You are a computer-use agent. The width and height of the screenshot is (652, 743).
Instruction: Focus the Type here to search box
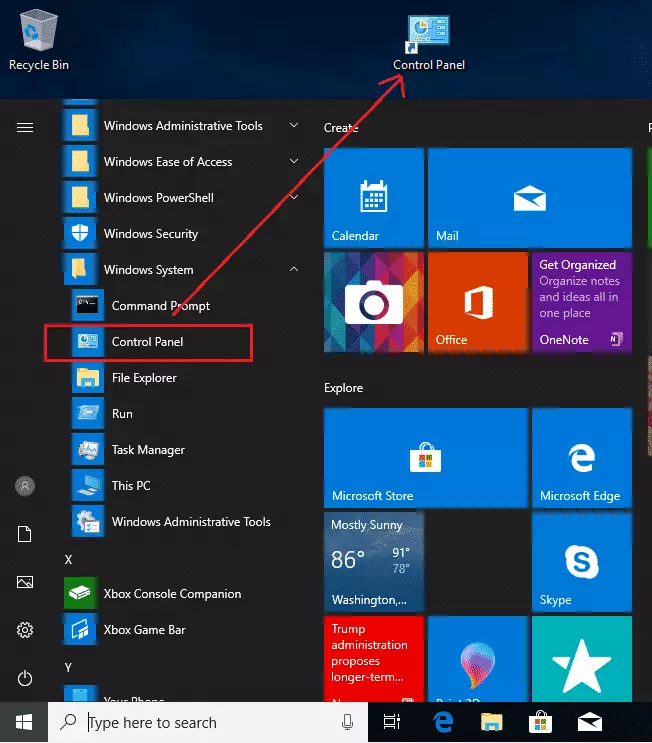tap(208, 722)
